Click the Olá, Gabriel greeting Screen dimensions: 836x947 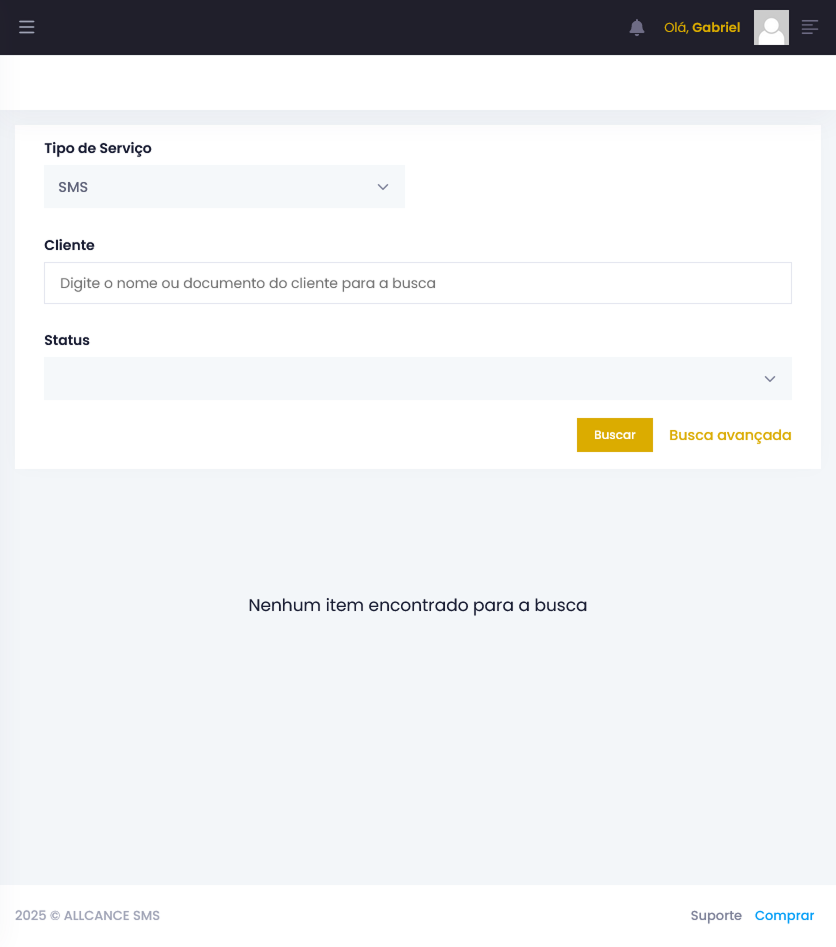702,28
